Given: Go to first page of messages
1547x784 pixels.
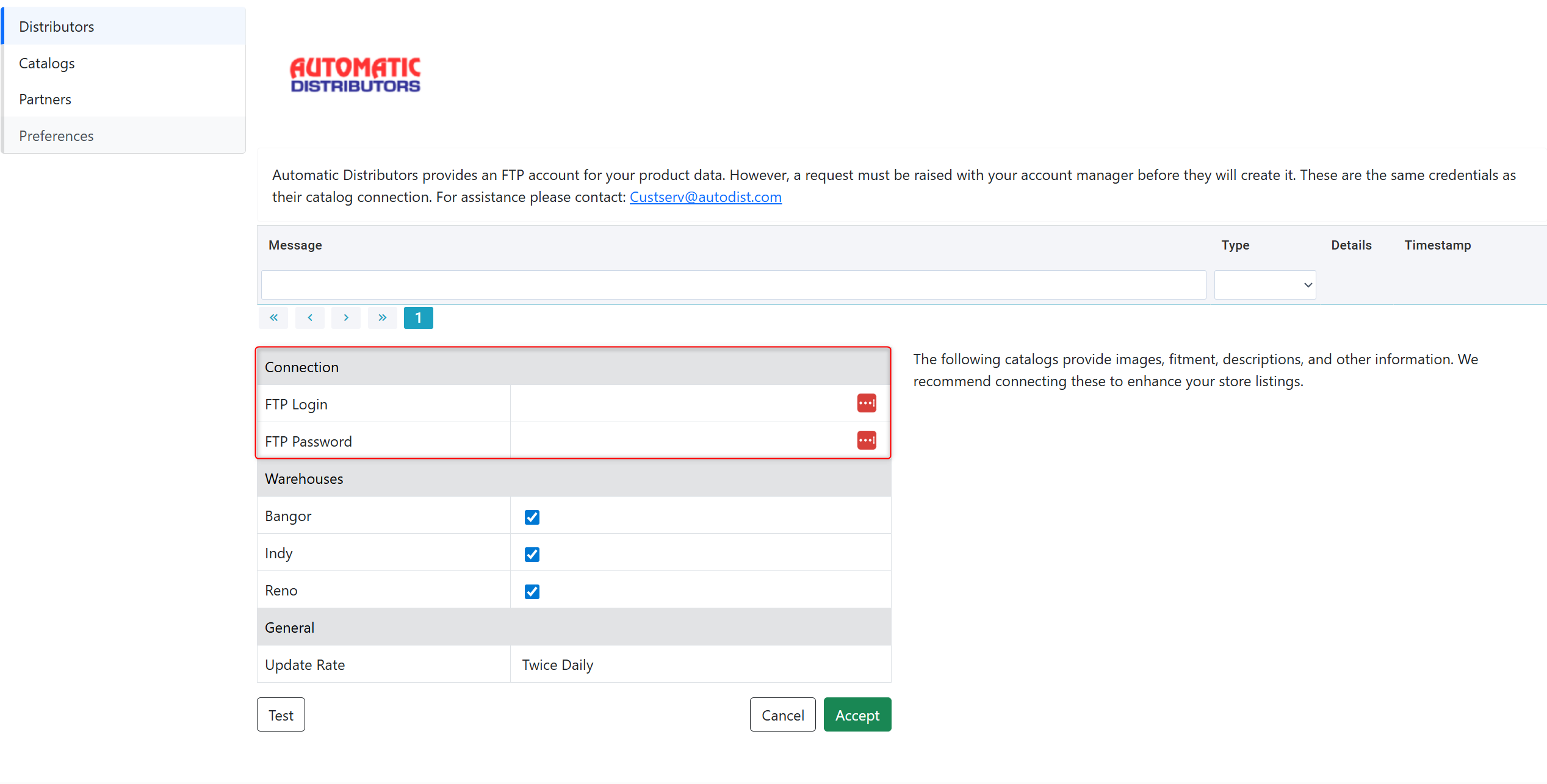Looking at the screenshot, I should (x=274, y=317).
